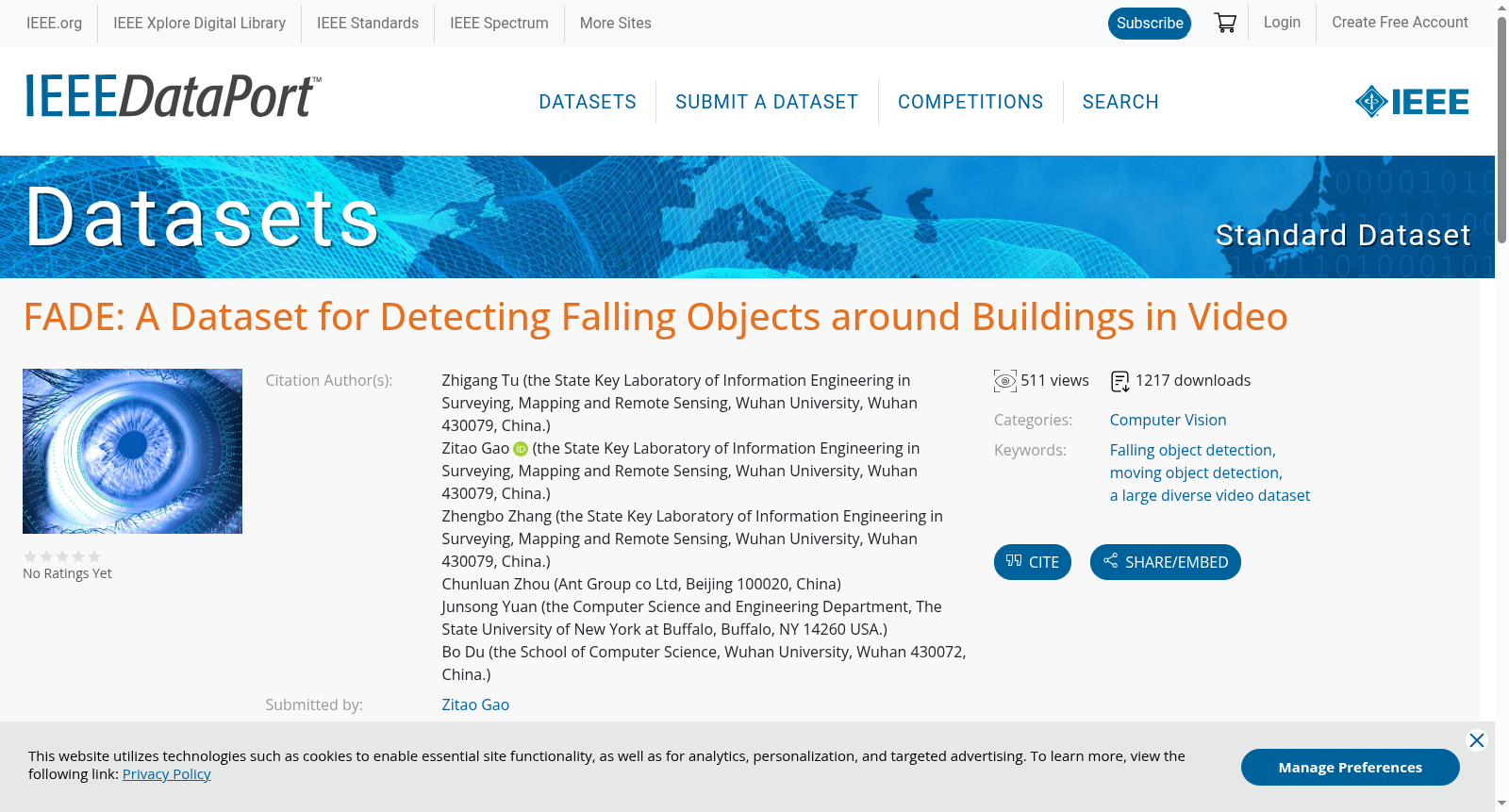
Task: Open the Datasets menu
Action: click(588, 102)
